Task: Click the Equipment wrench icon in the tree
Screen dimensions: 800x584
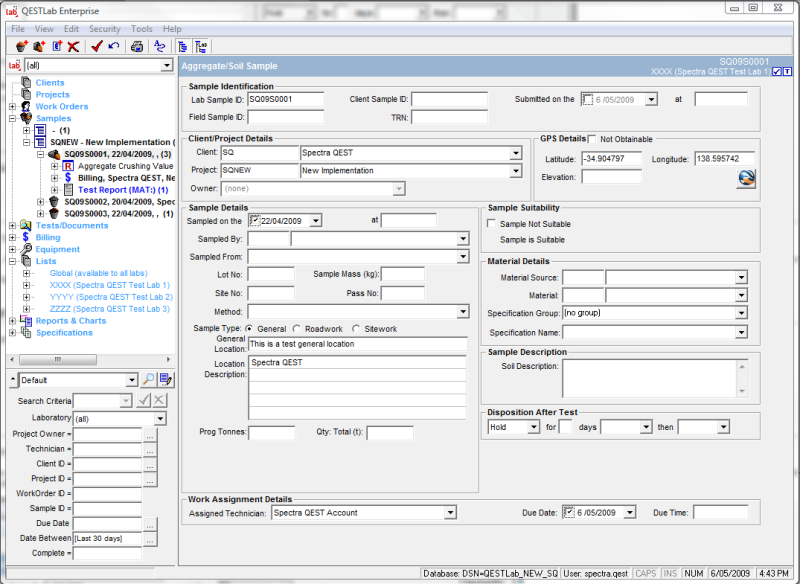Action: (27, 249)
